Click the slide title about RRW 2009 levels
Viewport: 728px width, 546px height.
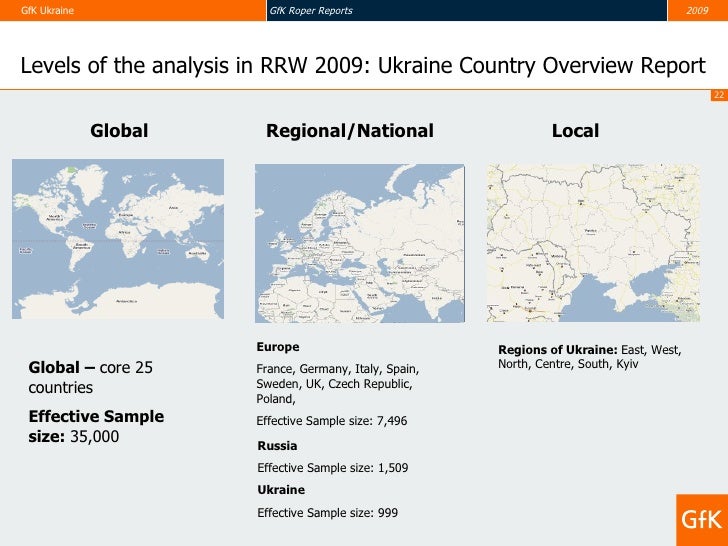click(x=363, y=65)
